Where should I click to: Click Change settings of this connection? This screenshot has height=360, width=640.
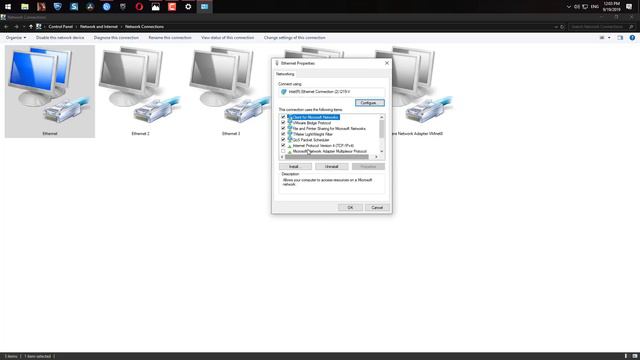pos(295,38)
